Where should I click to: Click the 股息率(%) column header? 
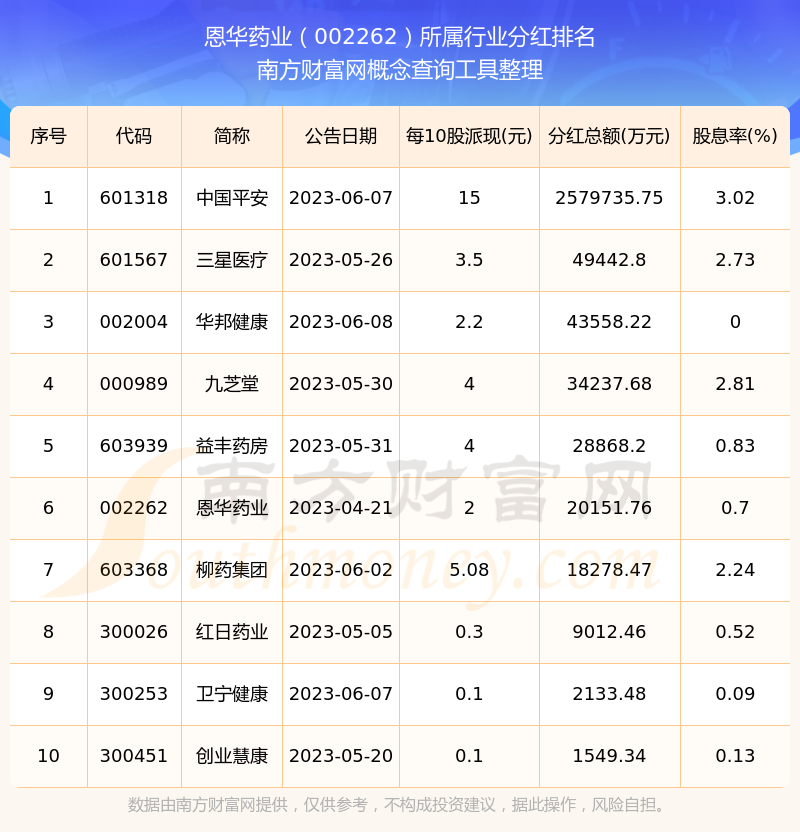tap(735, 136)
